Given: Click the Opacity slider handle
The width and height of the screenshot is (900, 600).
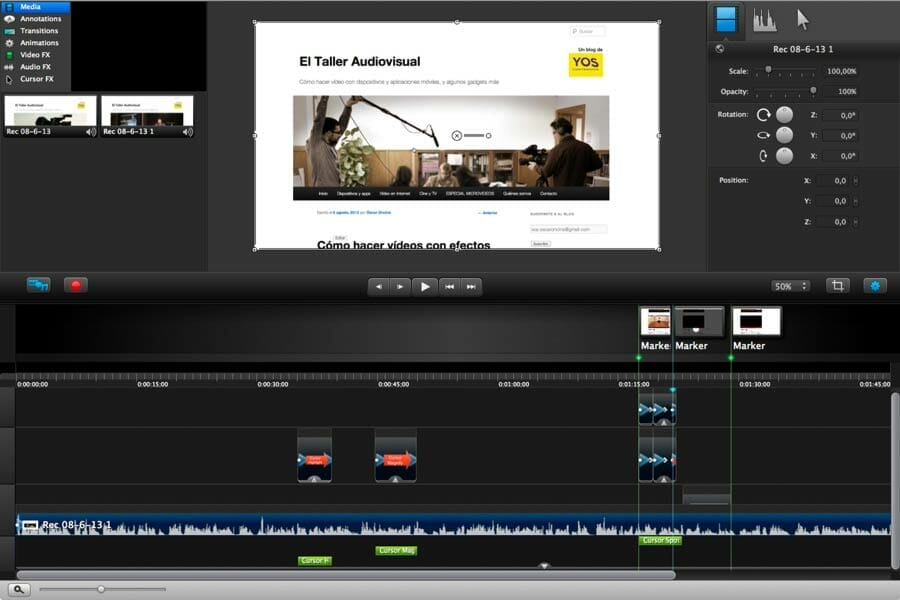Looking at the screenshot, I should point(813,89).
